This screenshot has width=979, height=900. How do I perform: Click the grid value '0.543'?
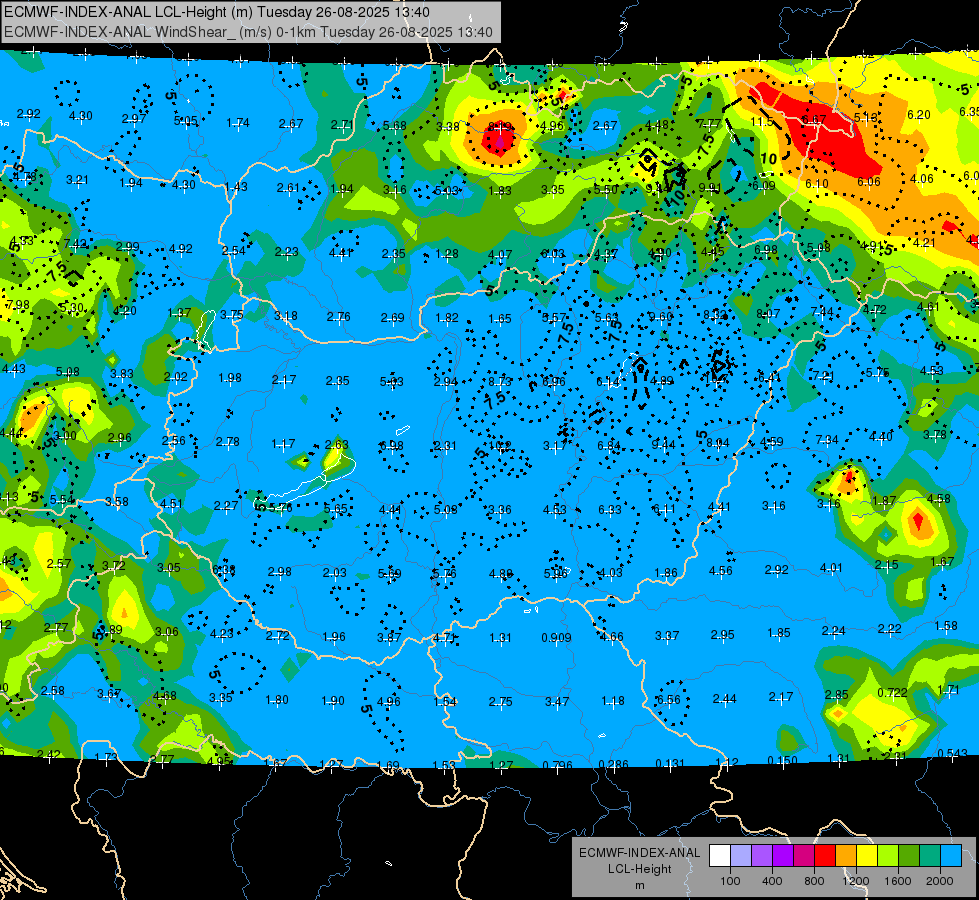point(952,753)
